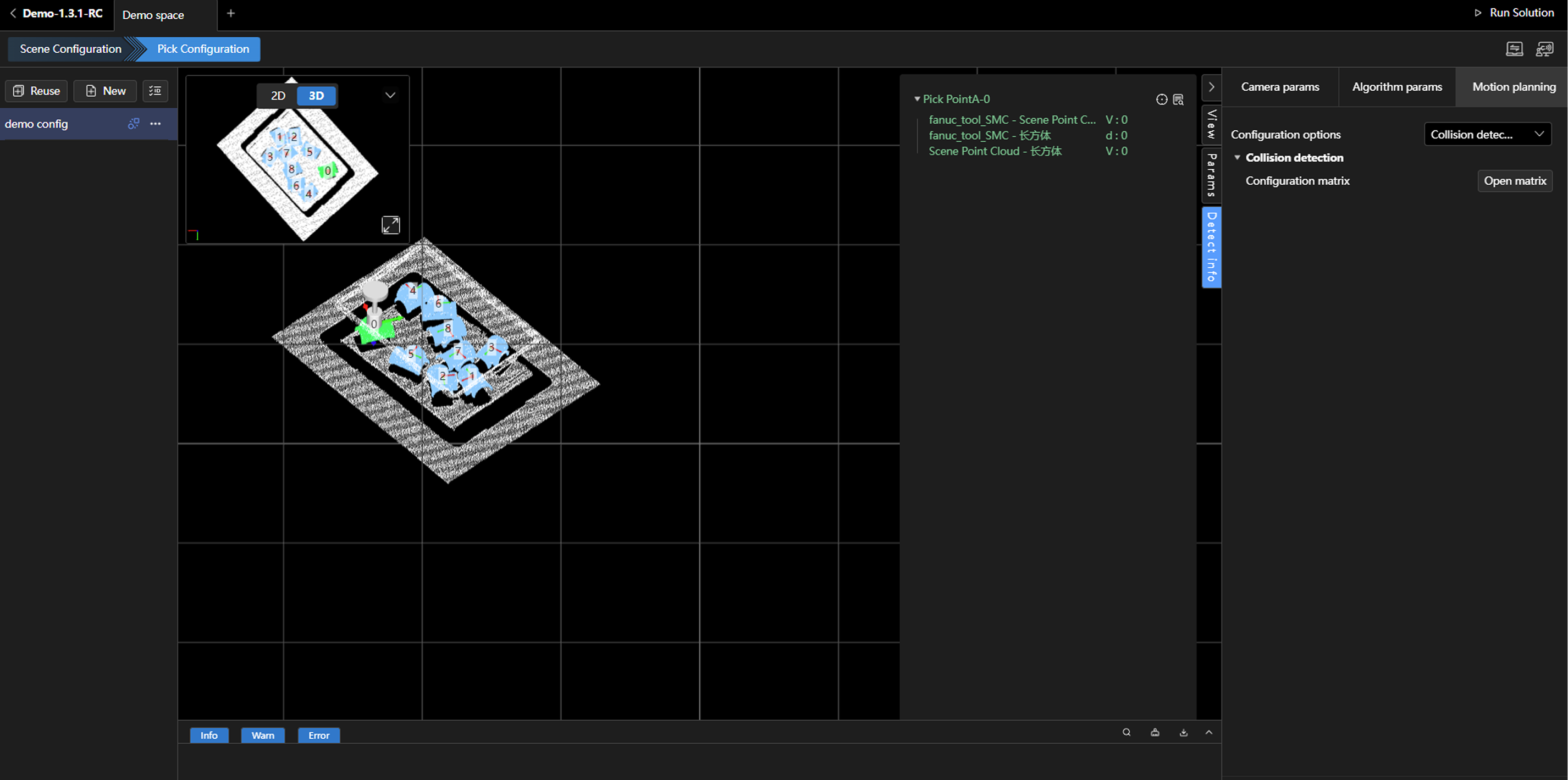This screenshot has height=780, width=1568.
Task: Toggle the Warn log filter
Action: 262,735
